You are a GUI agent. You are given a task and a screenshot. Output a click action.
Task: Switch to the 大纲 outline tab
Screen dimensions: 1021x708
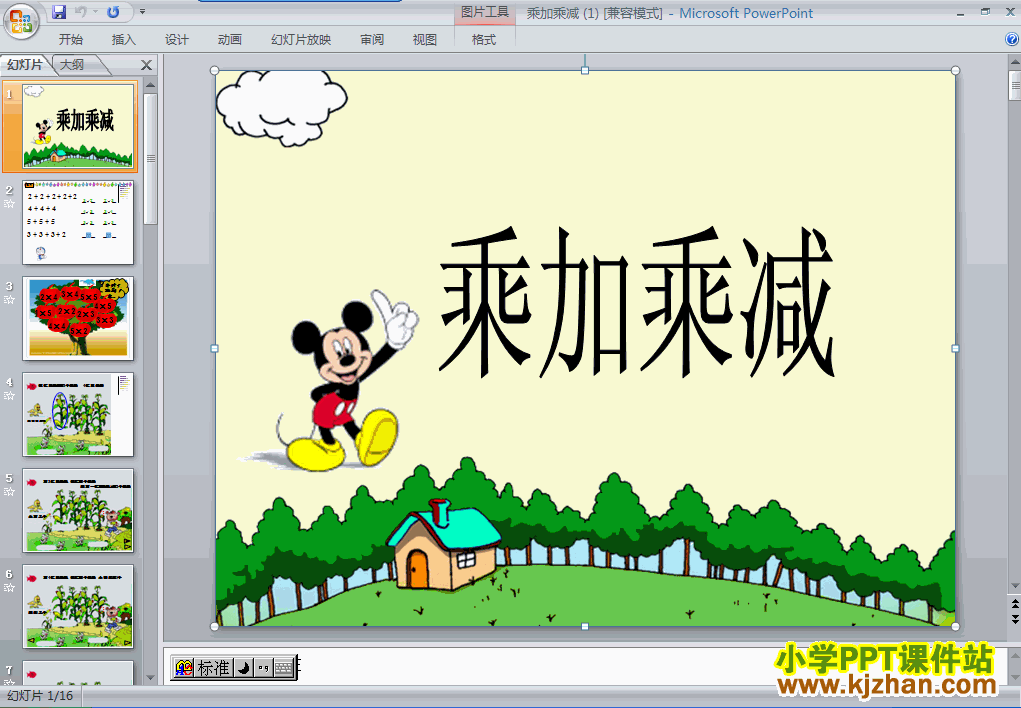tap(73, 64)
